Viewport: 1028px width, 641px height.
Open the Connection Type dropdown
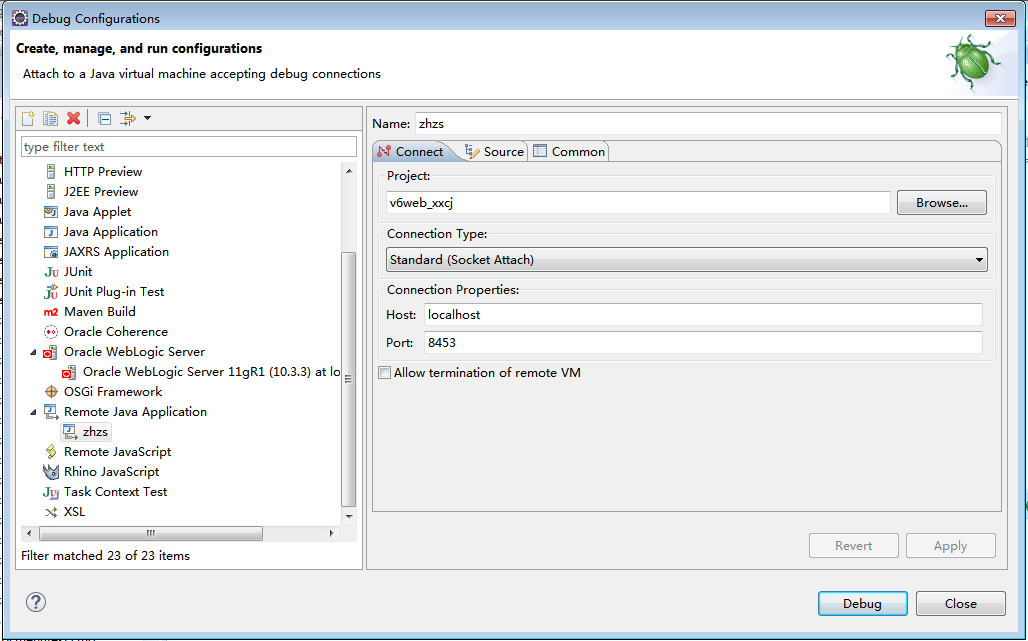[x=686, y=260]
